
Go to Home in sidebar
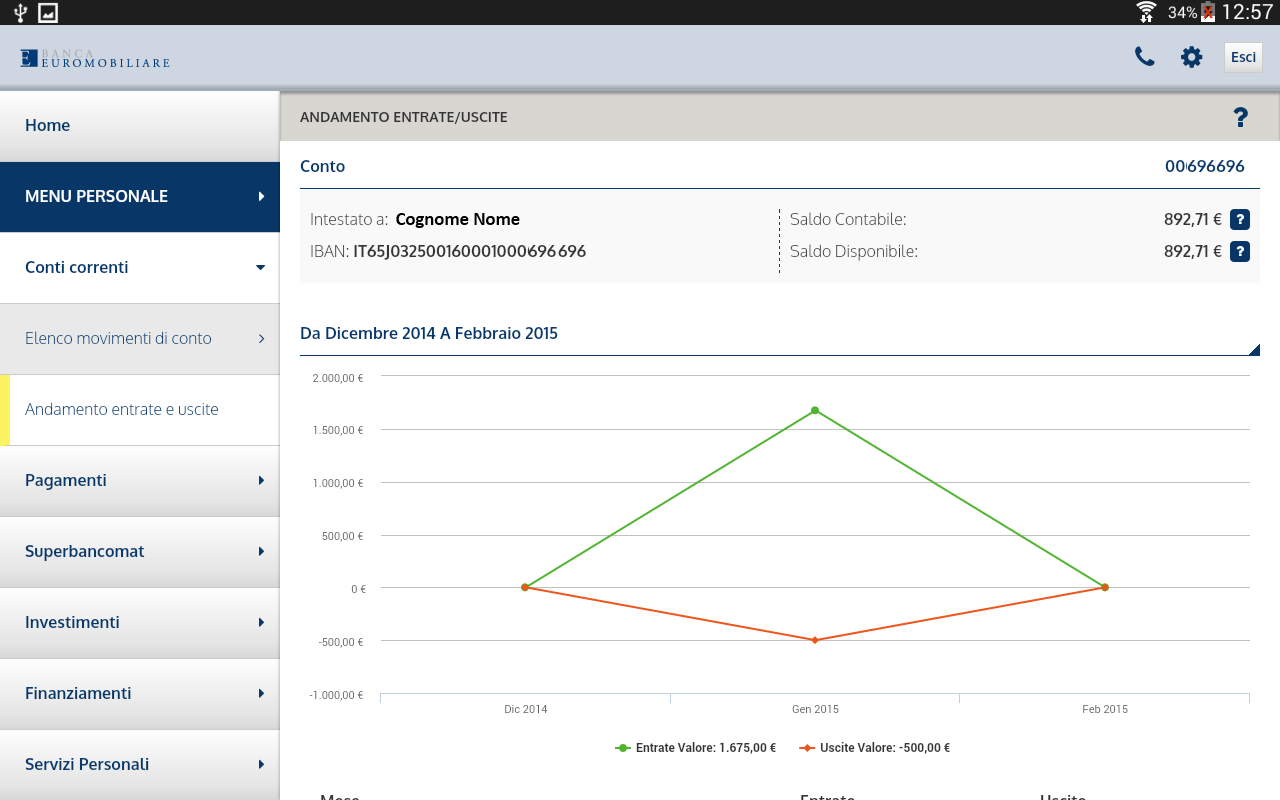coord(140,126)
